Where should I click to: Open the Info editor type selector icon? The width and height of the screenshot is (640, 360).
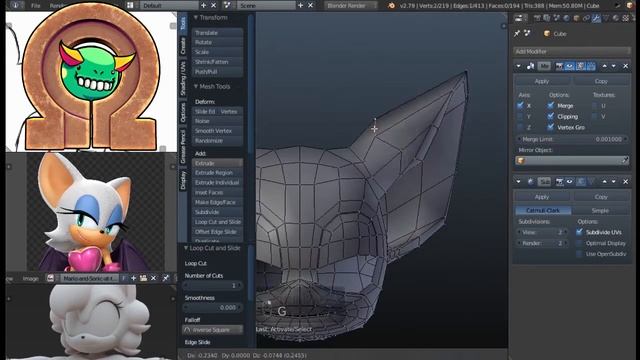[16, 5]
